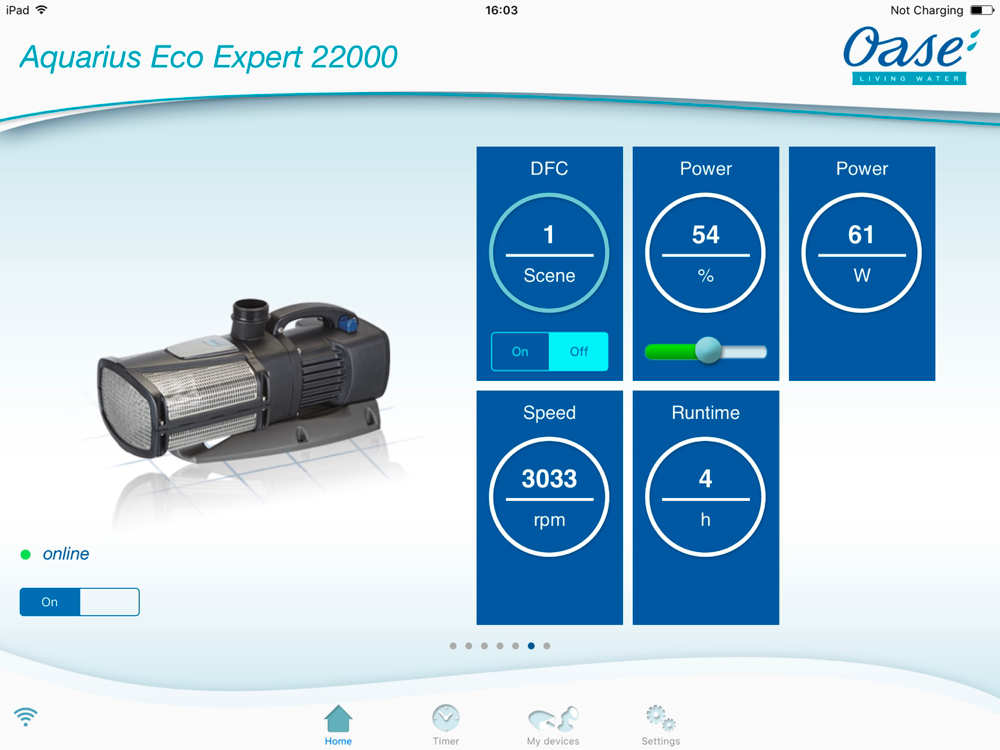Go to the second page dot

pyautogui.click(x=469, y=646)
